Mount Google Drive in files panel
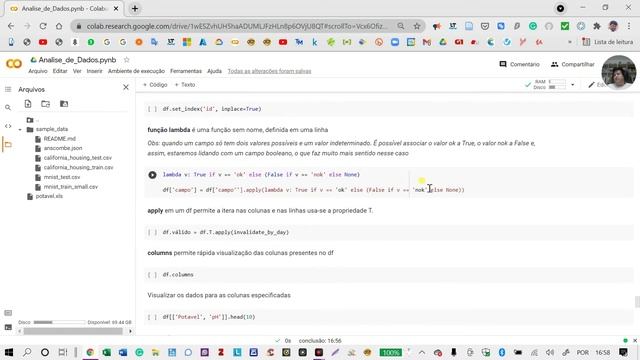Image resolution: width=640 pixels, height=360 pixels. [x=64, y=104]
